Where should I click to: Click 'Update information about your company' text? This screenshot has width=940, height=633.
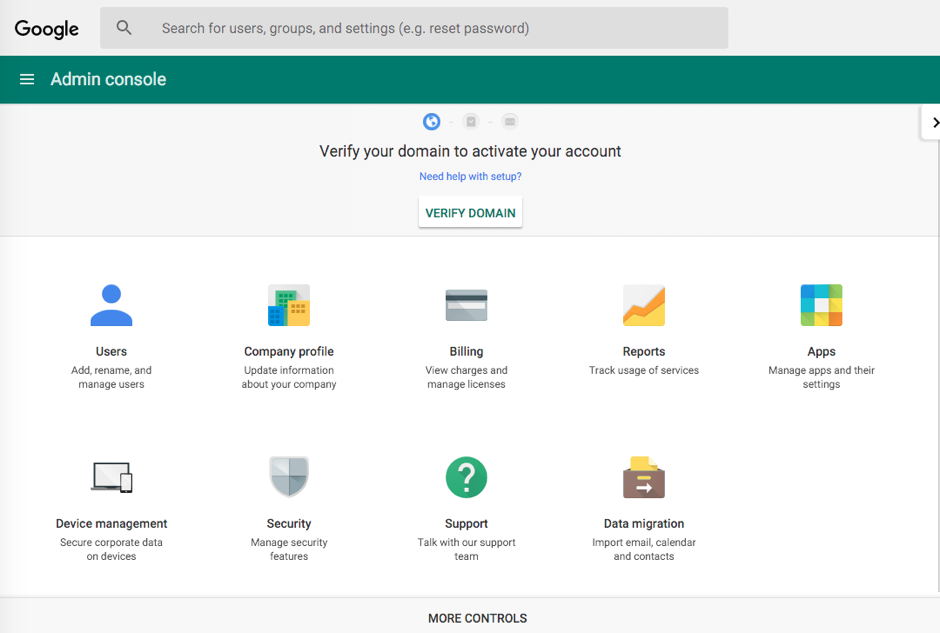coord(289,377)
